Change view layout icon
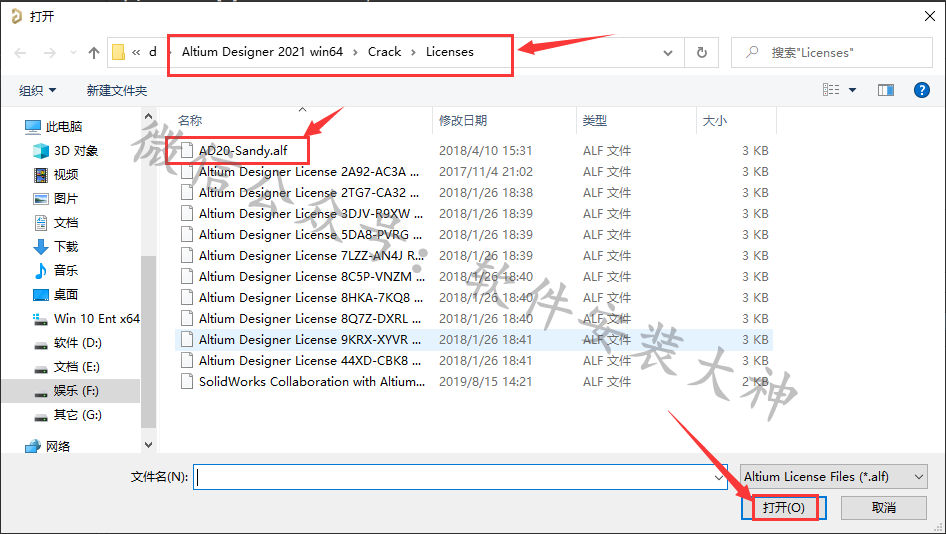 [x=831, y=90]
